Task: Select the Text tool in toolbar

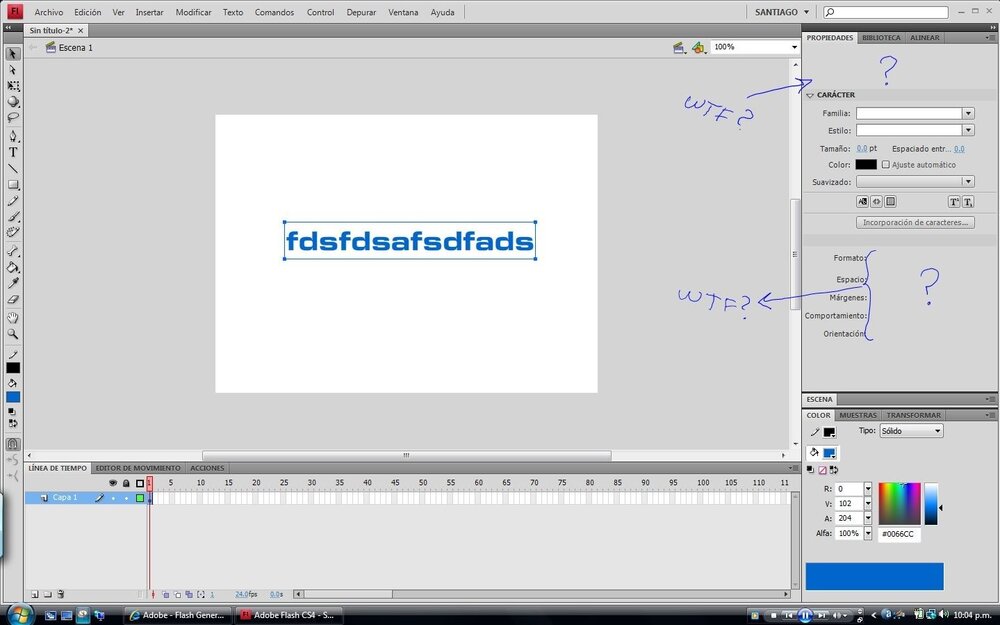Action: pos(13,153)
